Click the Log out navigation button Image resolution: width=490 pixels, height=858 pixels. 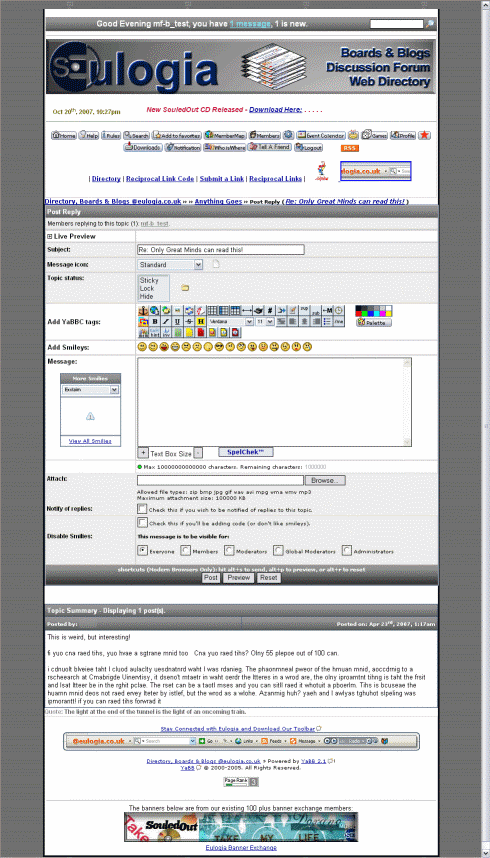[x=308, y=147]
